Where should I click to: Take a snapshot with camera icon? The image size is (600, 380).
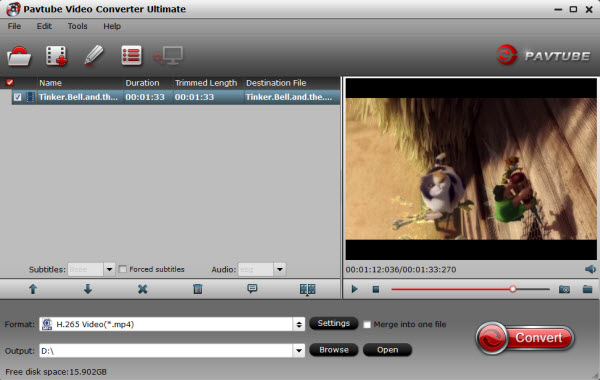click(x=564, y=289)
